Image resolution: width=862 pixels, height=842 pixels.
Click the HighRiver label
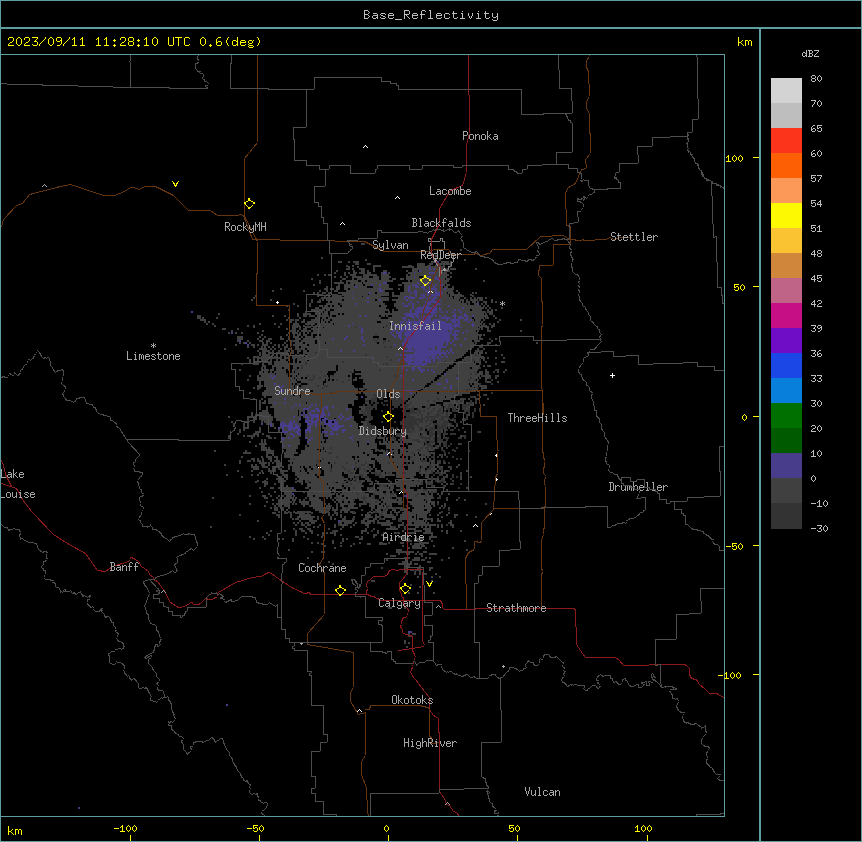430,743
